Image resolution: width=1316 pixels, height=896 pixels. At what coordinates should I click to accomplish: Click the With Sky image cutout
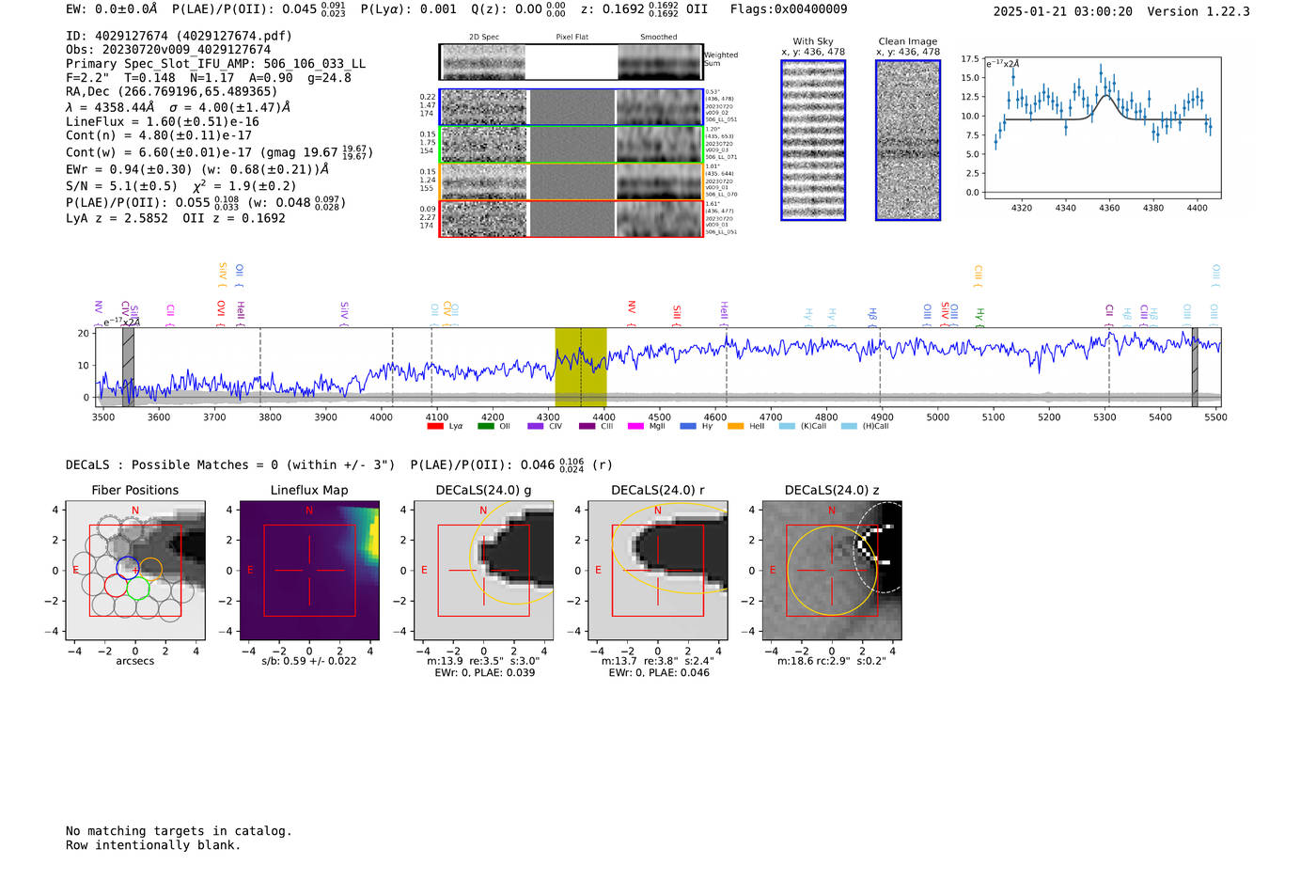click(x=813, y=140)
